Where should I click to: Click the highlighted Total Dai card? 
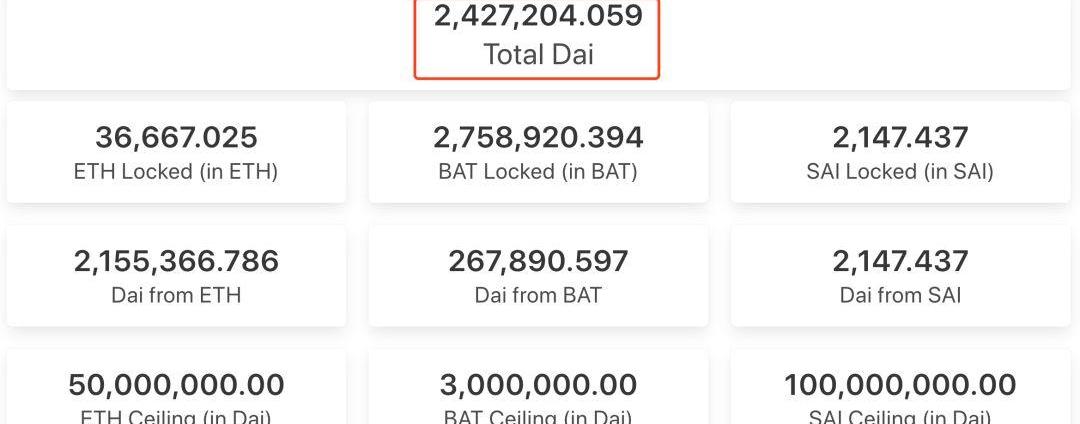[x=537, y=38]
